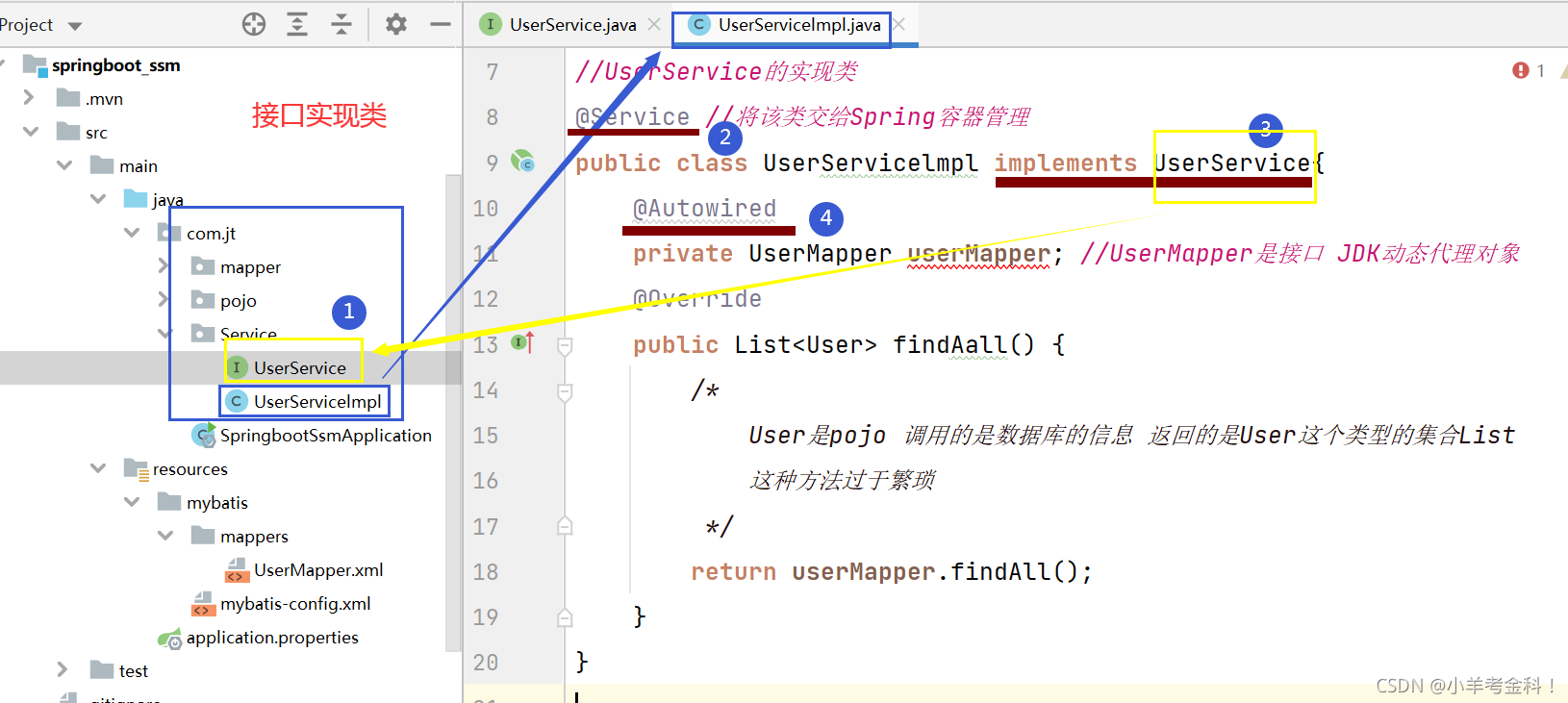Click the Expand All icon in Project toolbar
Image resolution: width=1568 pixels, height=703 pixels.
pyautogui.click(x=297, y=25)
